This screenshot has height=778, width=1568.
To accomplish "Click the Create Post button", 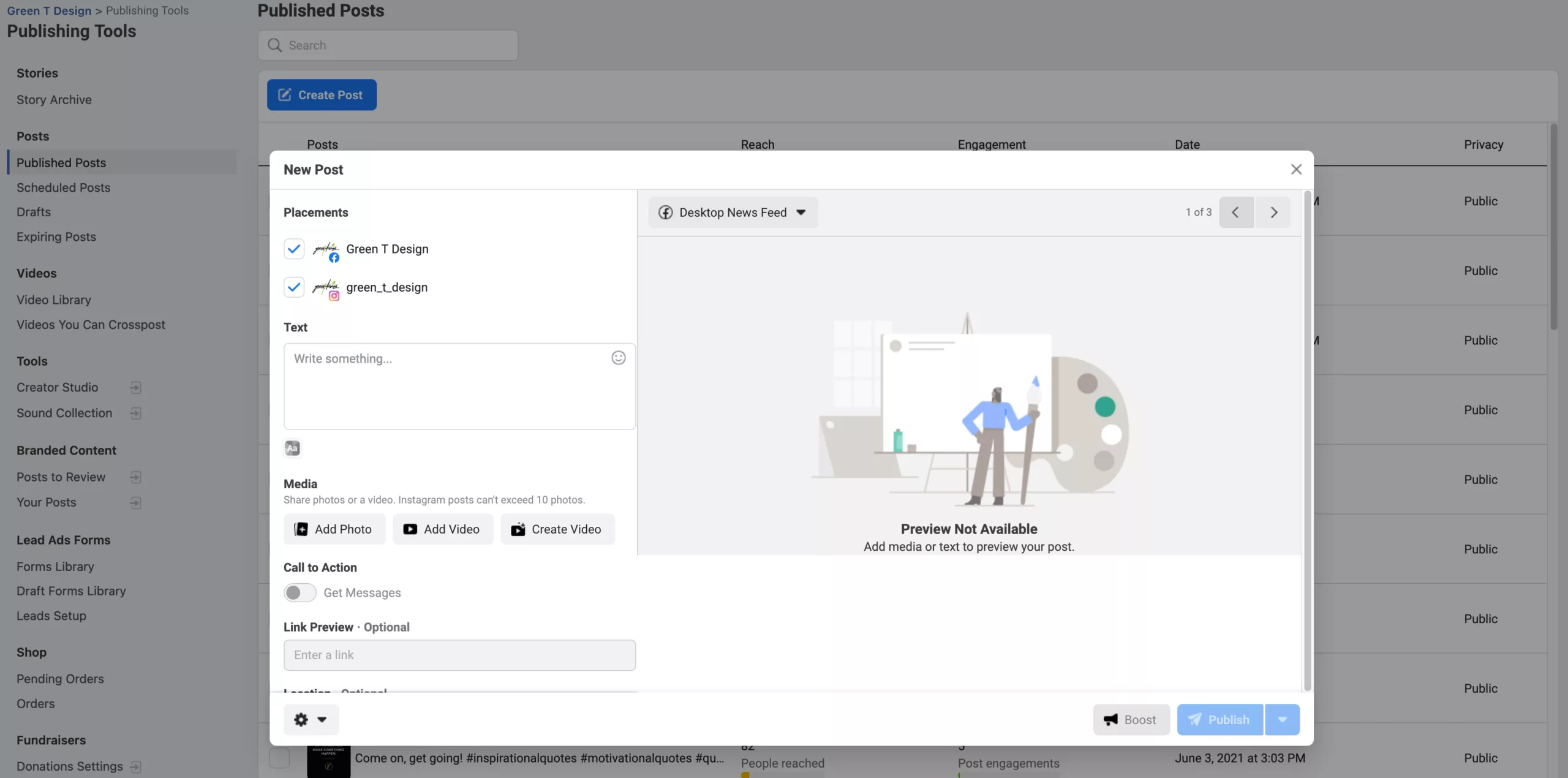I will [322, 95].
